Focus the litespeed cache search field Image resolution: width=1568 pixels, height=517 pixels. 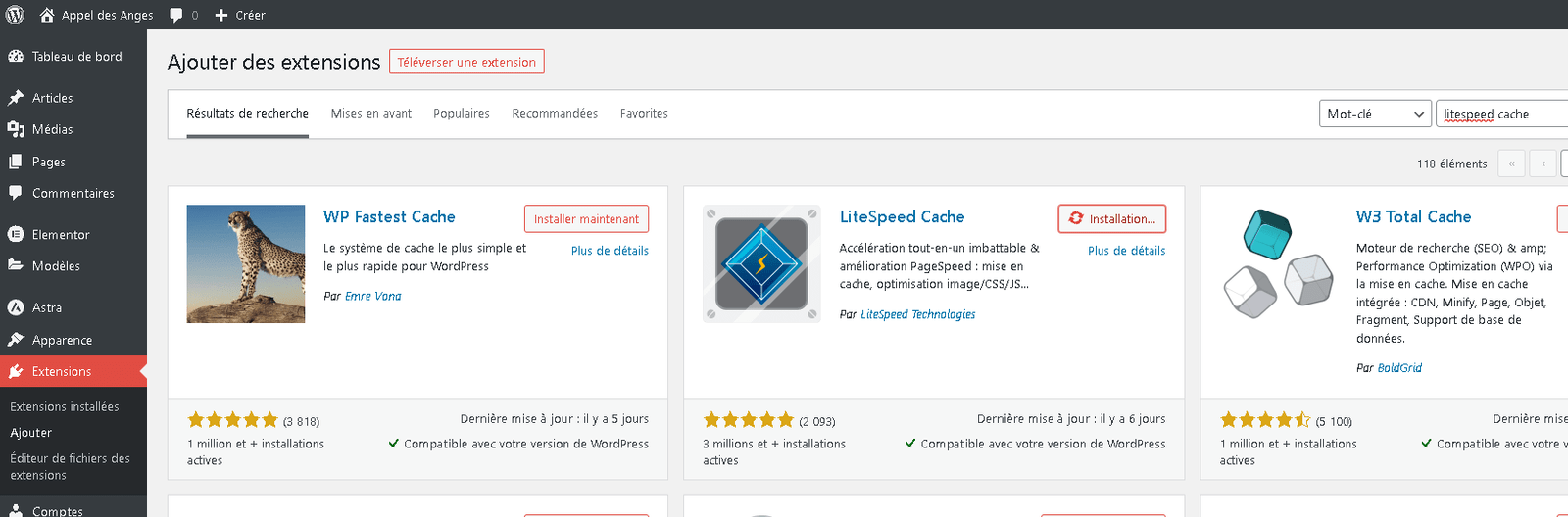(x=1501, y=114)
